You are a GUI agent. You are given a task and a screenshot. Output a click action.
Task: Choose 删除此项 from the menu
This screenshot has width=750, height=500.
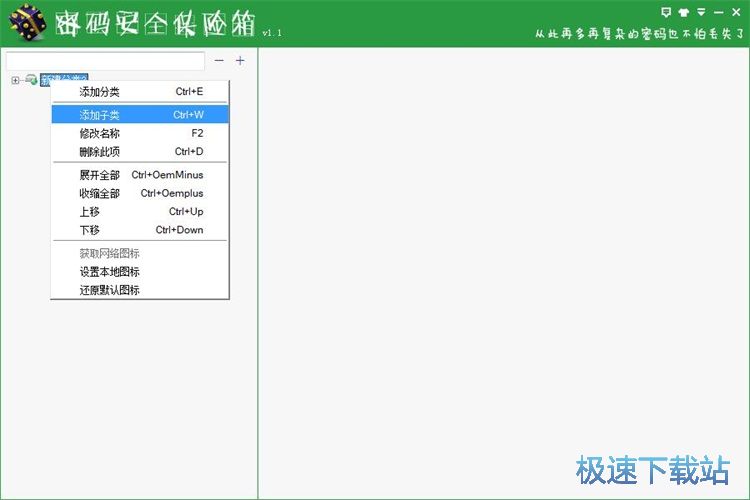coord(140,151)
